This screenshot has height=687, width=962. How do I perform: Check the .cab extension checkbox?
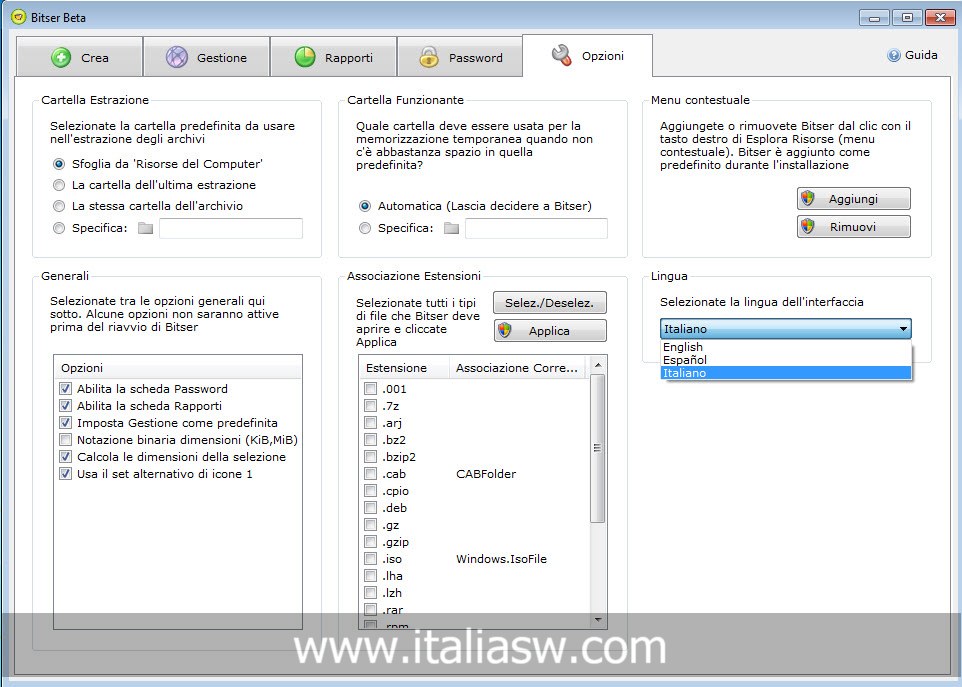[371, 474]
